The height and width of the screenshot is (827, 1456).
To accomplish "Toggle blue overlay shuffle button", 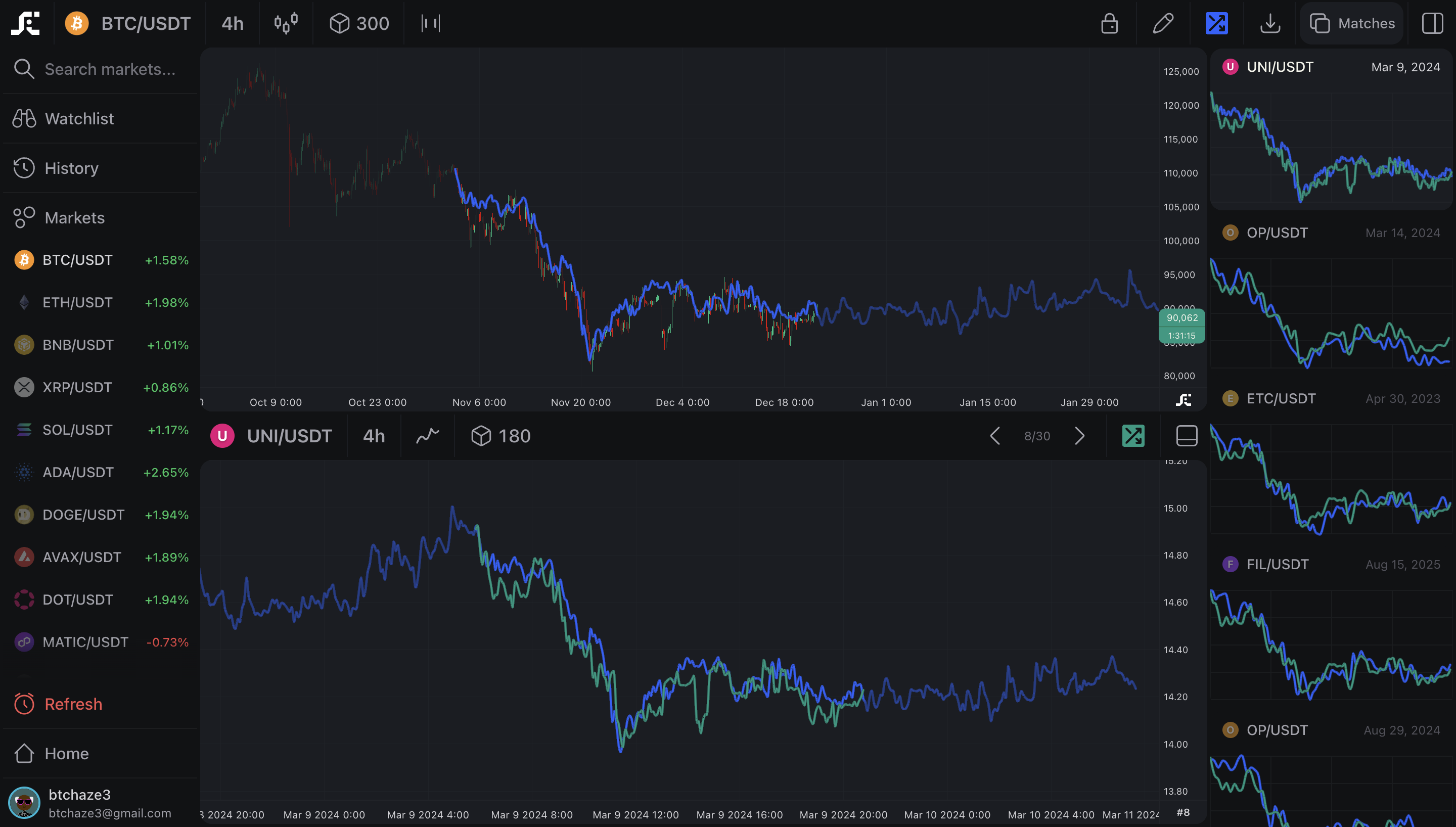I will coord(1216,23).
